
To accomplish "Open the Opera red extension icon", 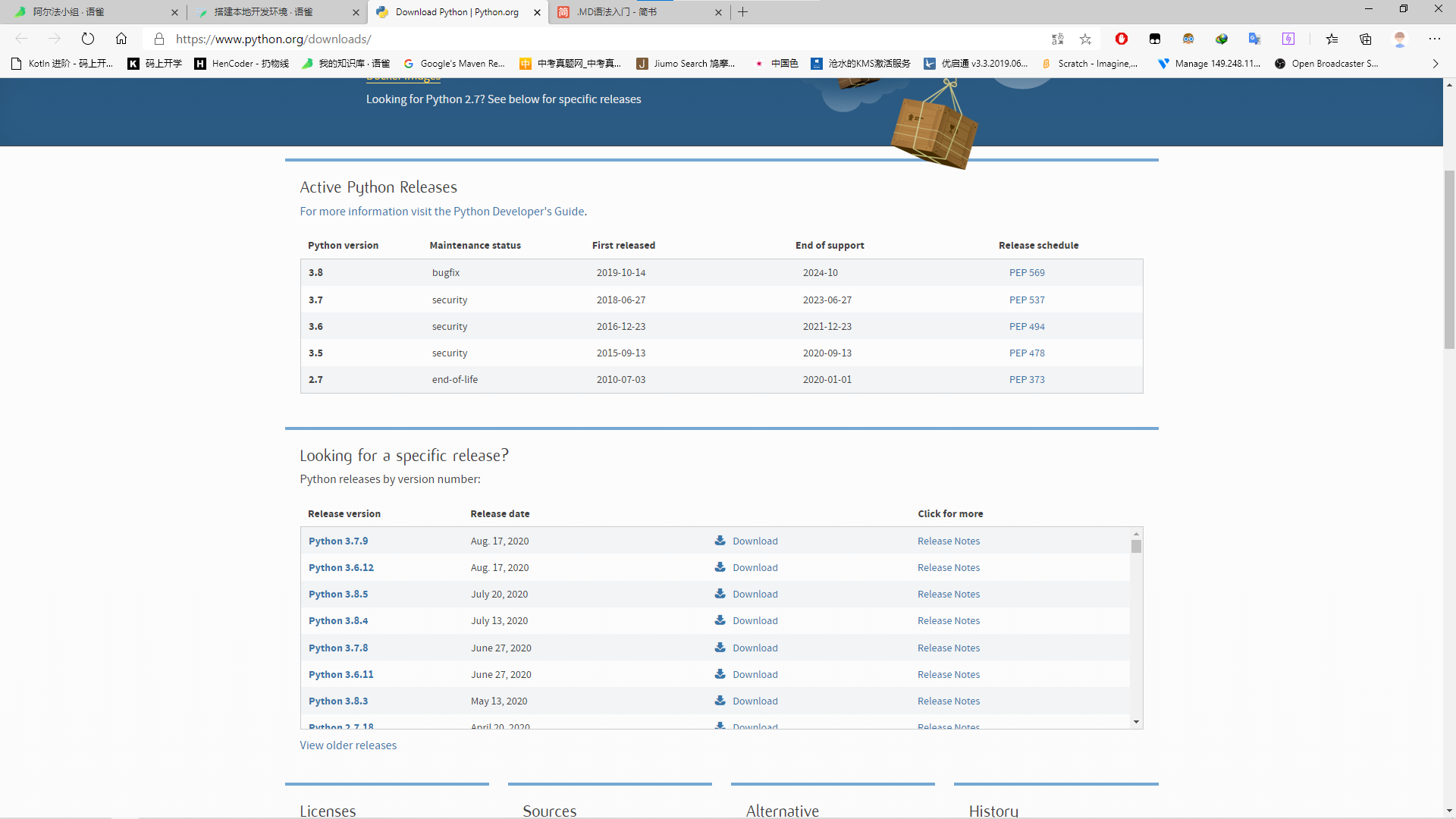I will (x=1122, y=39).
